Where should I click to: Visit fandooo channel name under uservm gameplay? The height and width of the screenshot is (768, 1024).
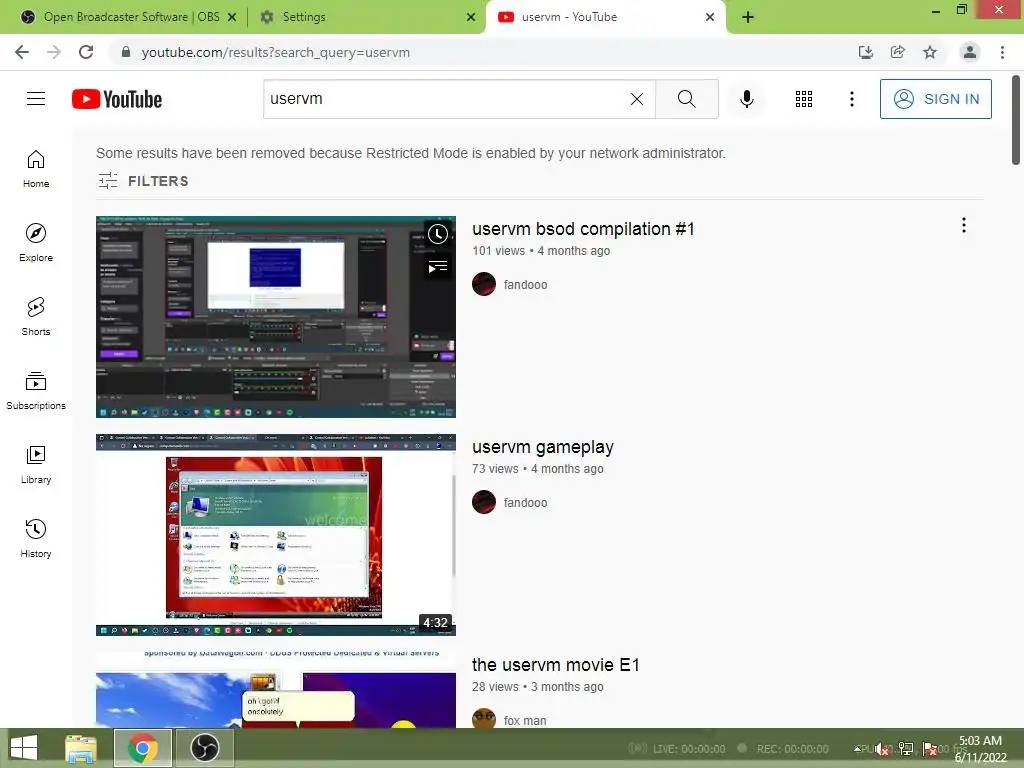pos(526,503)
